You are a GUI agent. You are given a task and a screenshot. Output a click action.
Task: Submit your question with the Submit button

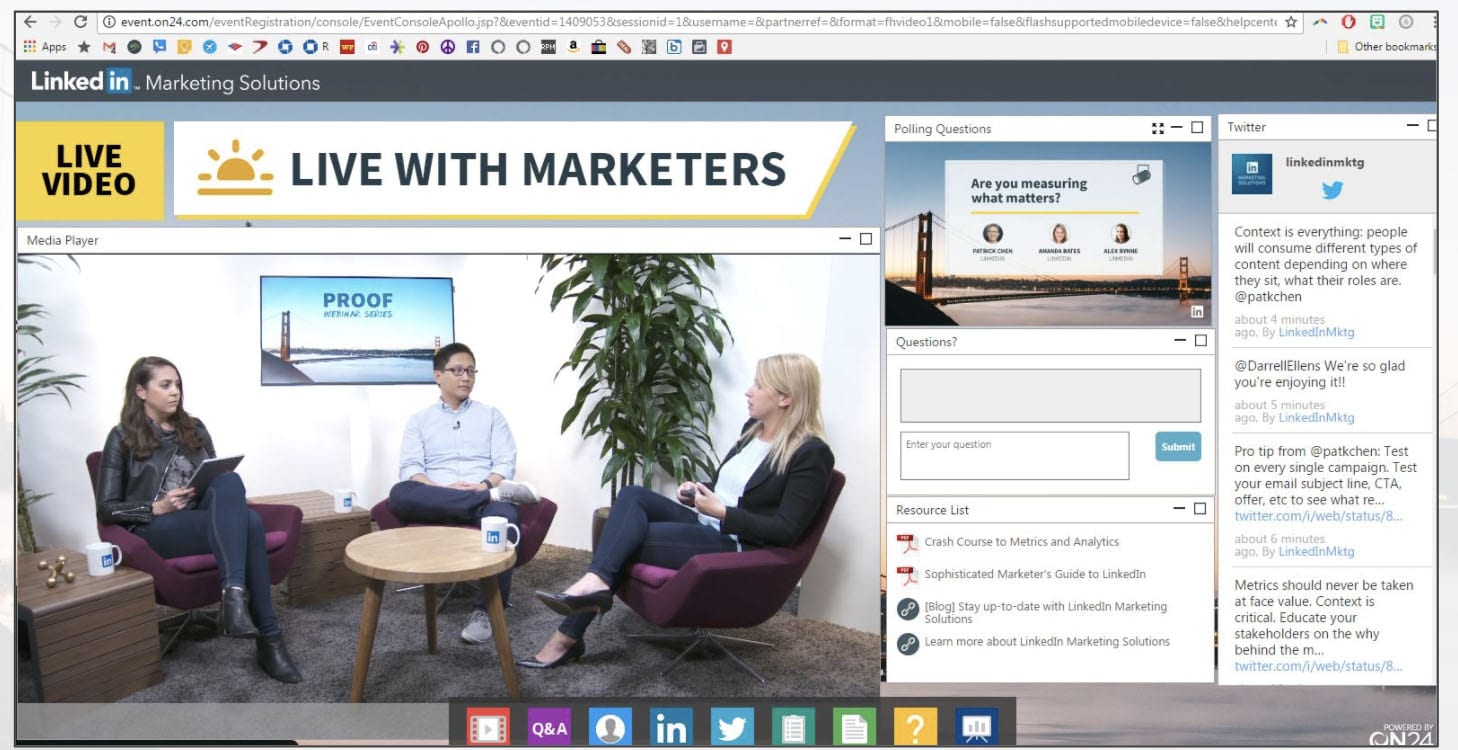click(x=1178, y=447)
